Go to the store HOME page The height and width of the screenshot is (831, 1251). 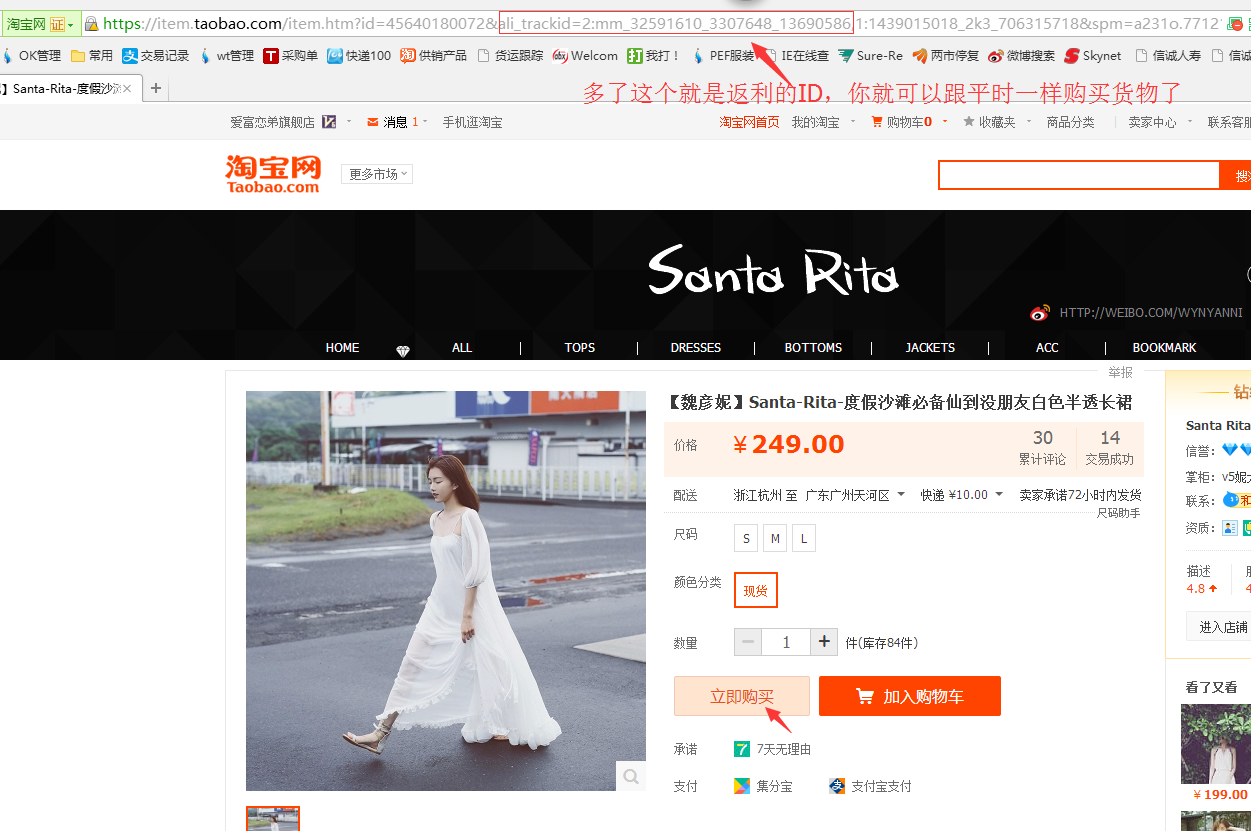click(342, 348)
